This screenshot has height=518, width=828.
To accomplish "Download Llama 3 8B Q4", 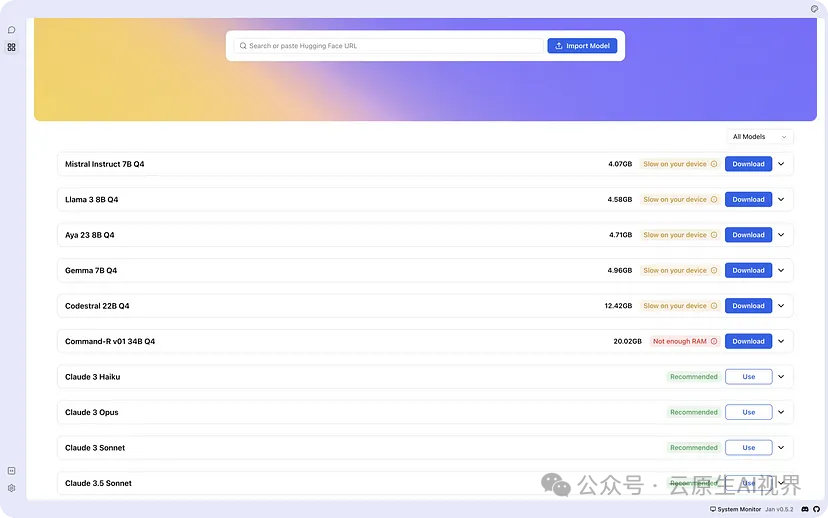I will 748,200.
